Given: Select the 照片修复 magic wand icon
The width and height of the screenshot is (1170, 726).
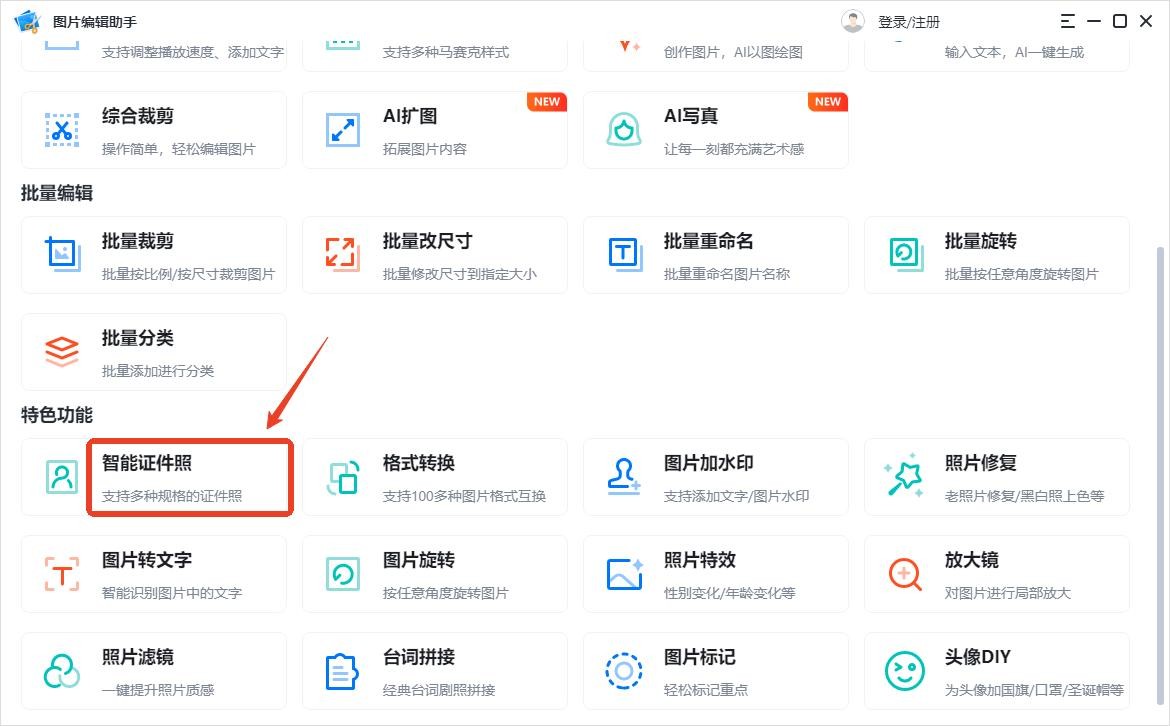Looking at the screenshot, I should click(x=905, y=477).
